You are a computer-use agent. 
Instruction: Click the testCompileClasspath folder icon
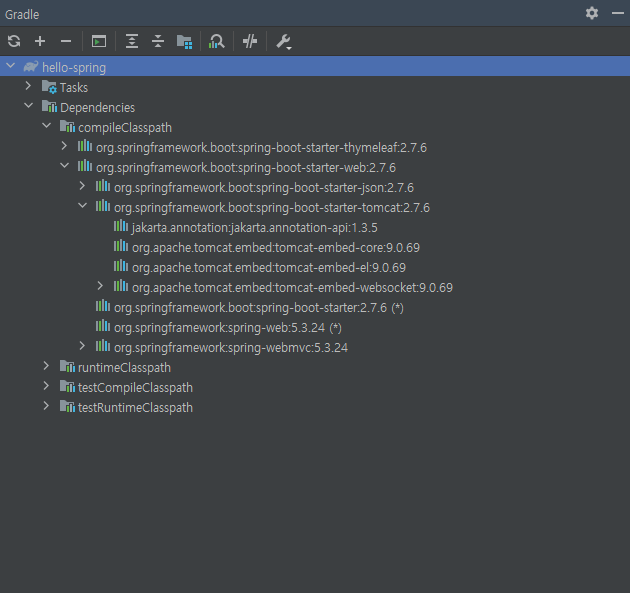pyautogui.click(x=68, y=386)
